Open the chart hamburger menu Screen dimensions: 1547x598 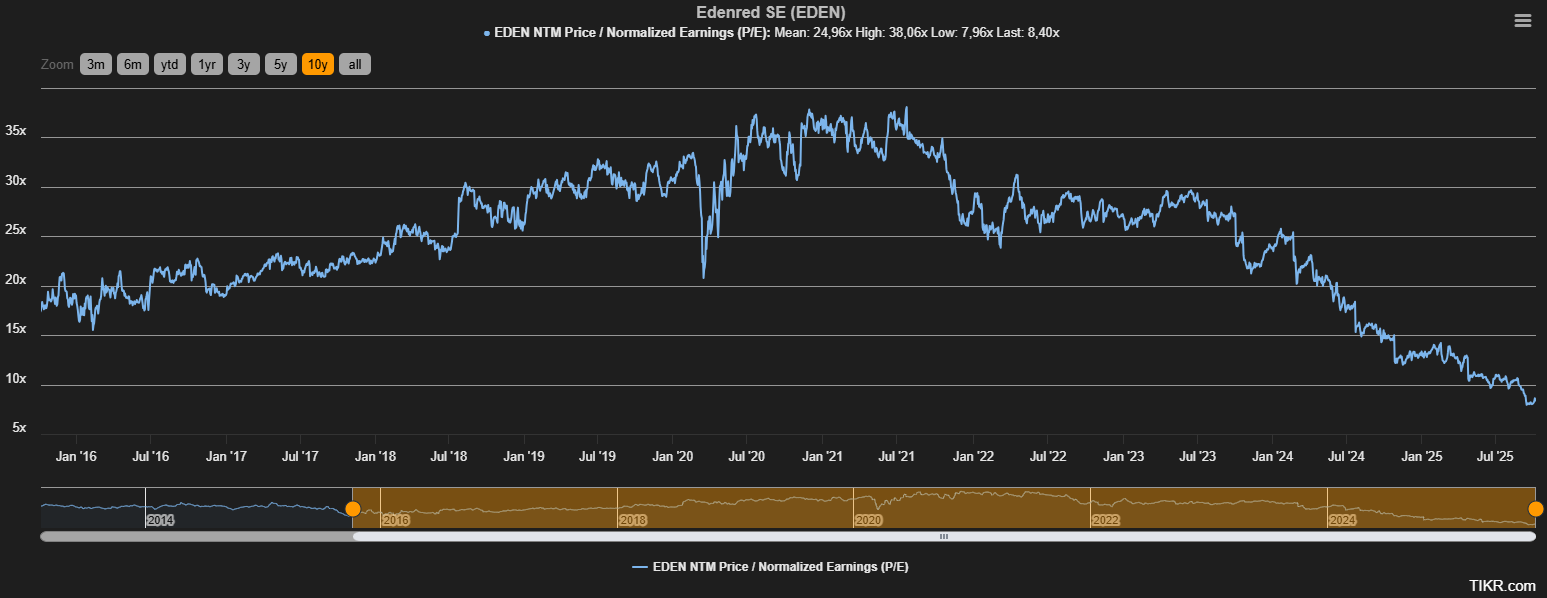click(1522, 20)
